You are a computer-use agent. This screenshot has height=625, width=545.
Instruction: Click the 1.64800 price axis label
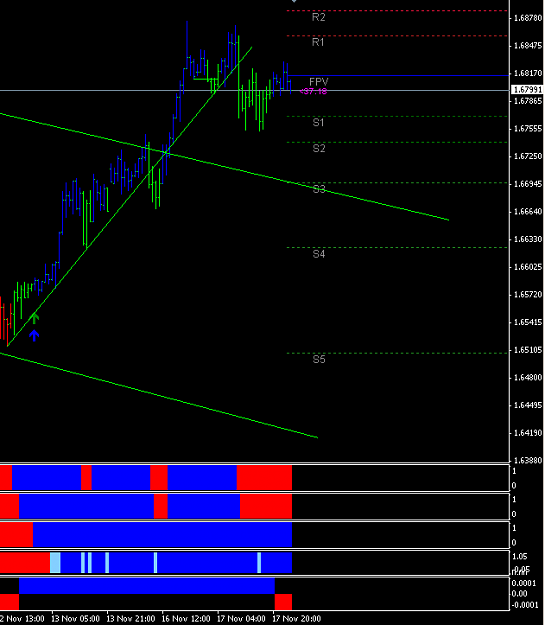click(x=528, y=377)
